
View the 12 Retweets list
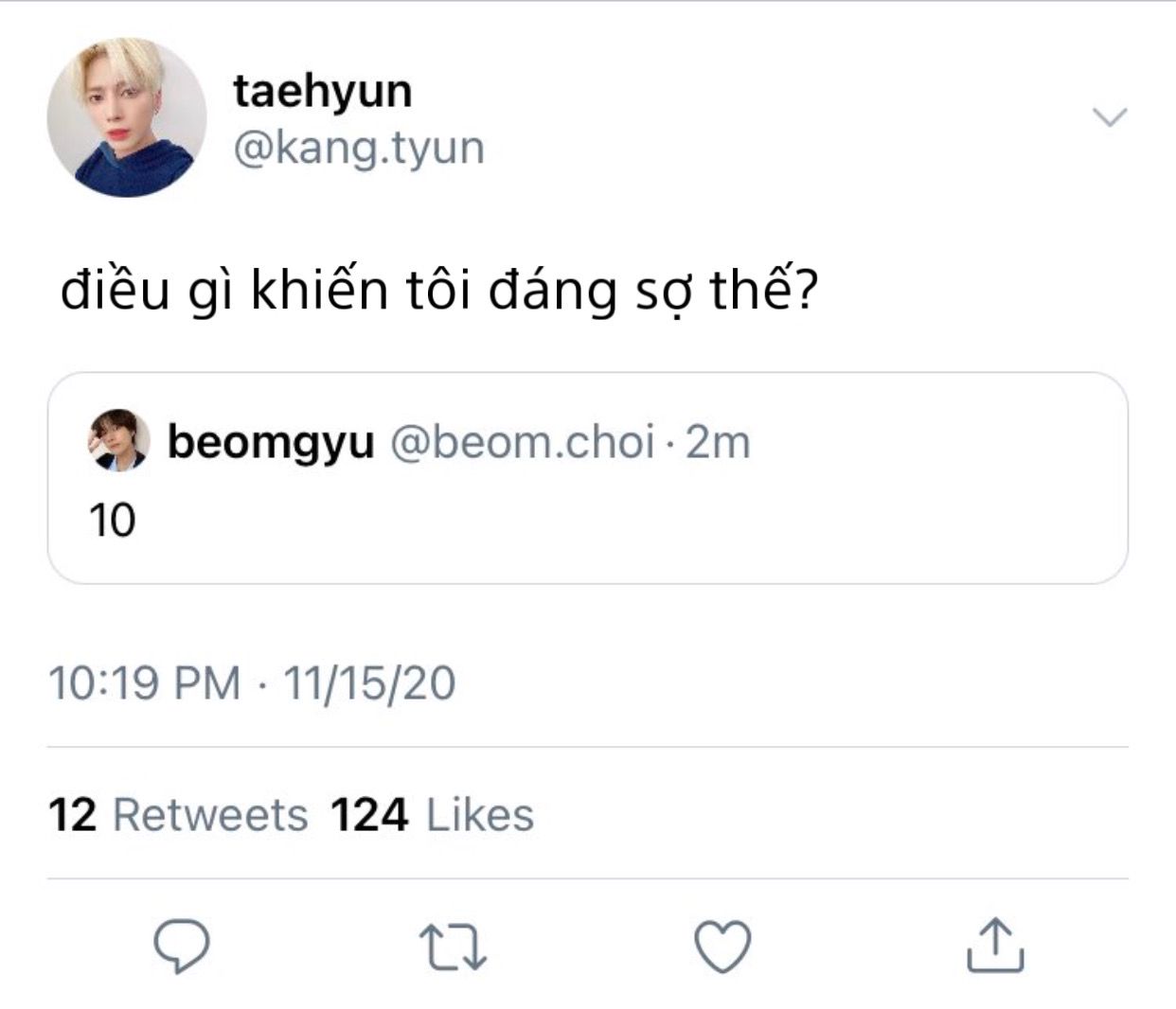(x=178, y=815)
